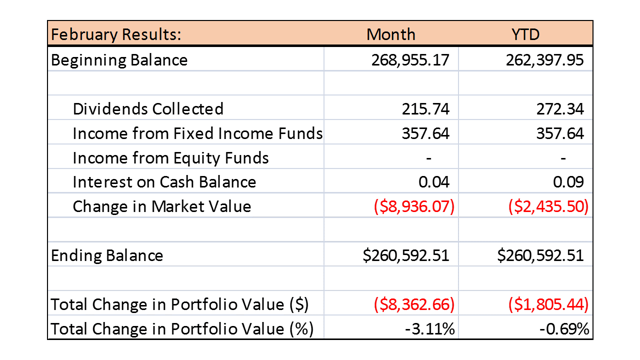Select the Month column header
640x360 pixels.
pyautogui.click(x=391, y=34)
